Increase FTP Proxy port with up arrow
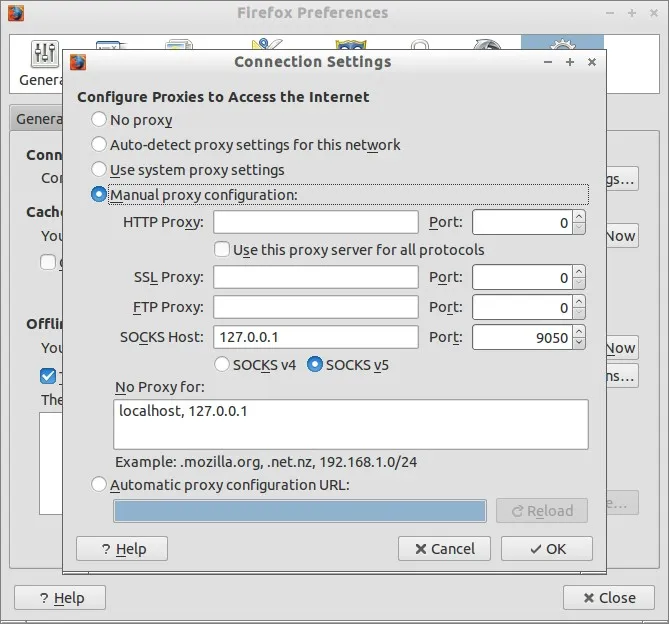 [x=579, y=302]
